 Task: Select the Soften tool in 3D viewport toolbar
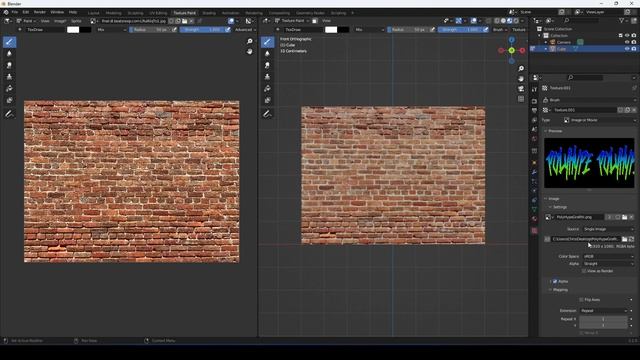tap(267, 53)
